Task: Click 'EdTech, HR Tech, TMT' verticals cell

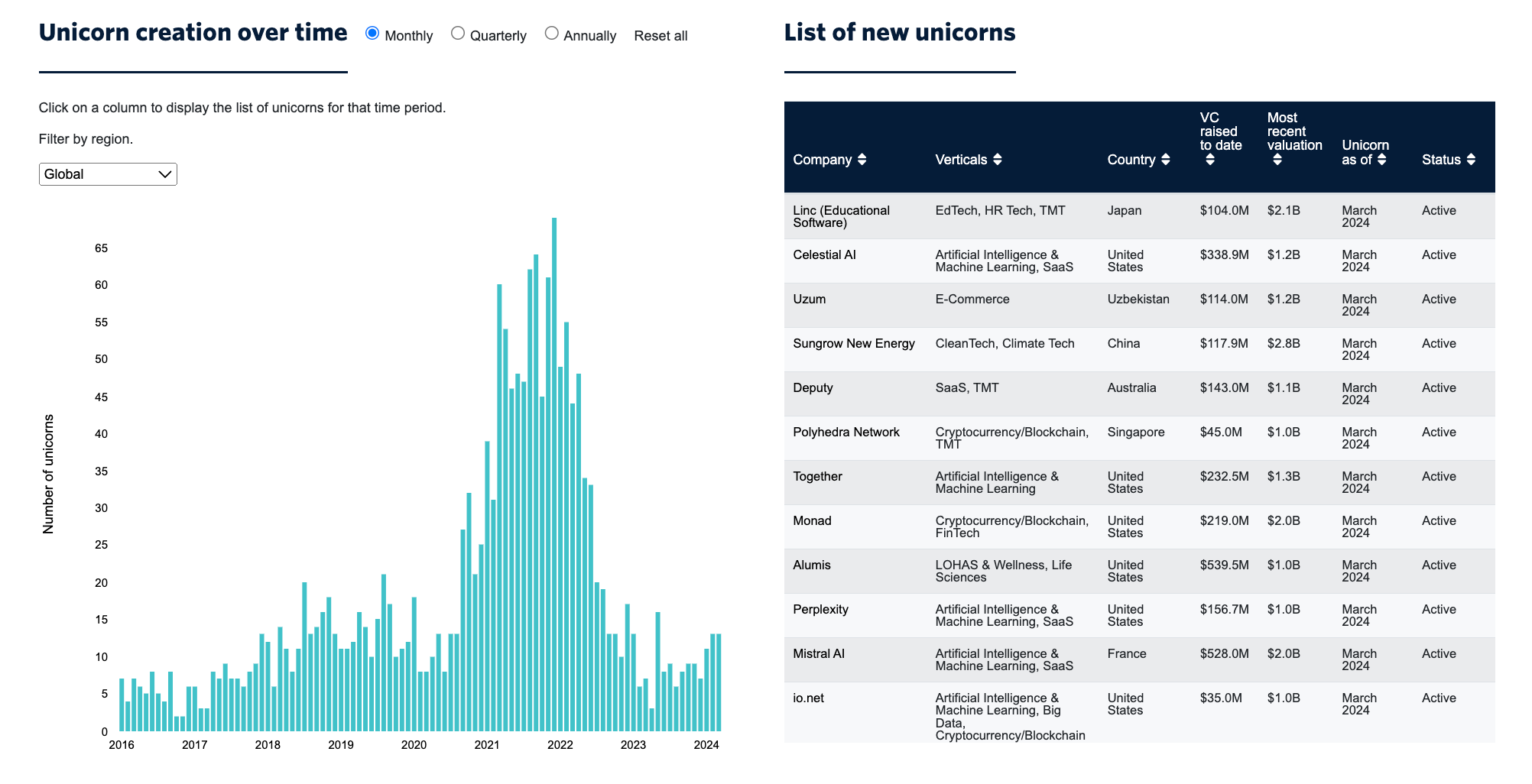Action: (x=1000, y=211)
